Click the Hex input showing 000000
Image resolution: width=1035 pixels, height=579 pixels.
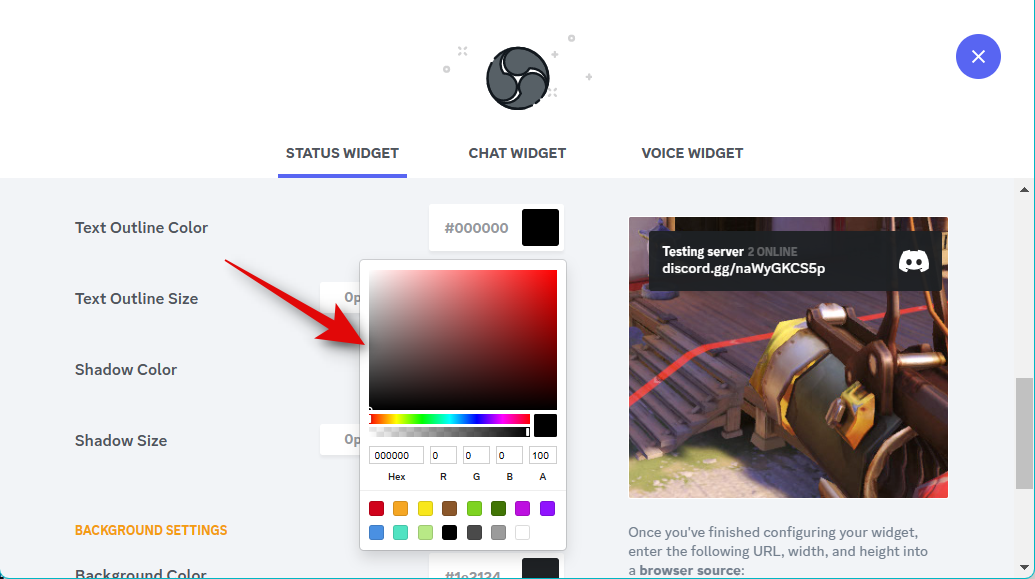(x=396, y=456)
